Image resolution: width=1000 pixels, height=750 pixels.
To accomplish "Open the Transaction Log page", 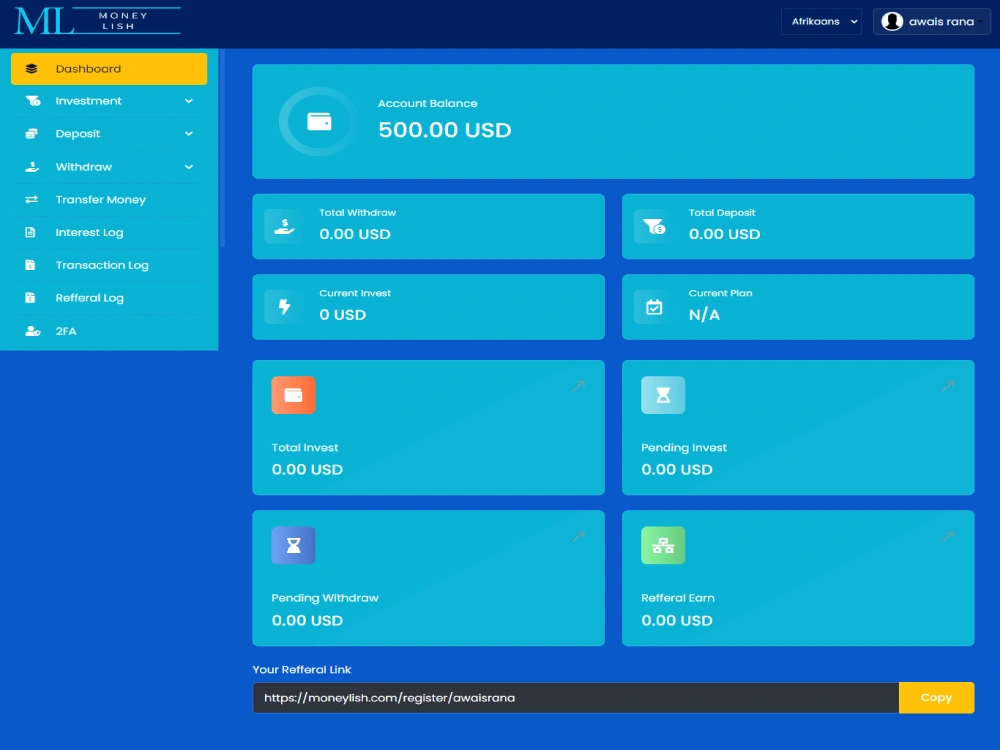I will (x=109, y=265).
